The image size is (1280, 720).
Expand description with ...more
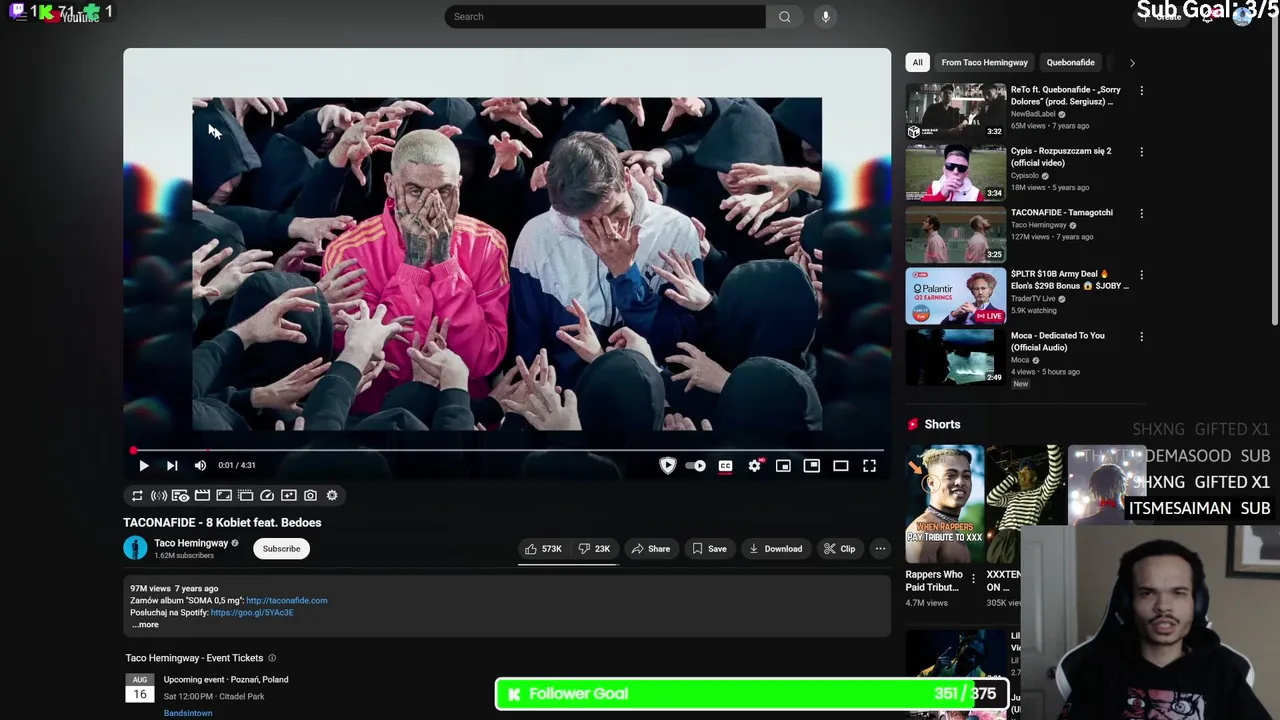point(145,624)
